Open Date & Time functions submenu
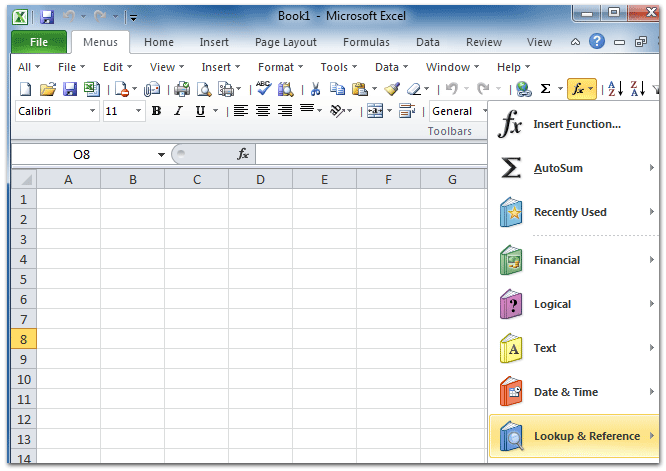 (x=573, y=392)
